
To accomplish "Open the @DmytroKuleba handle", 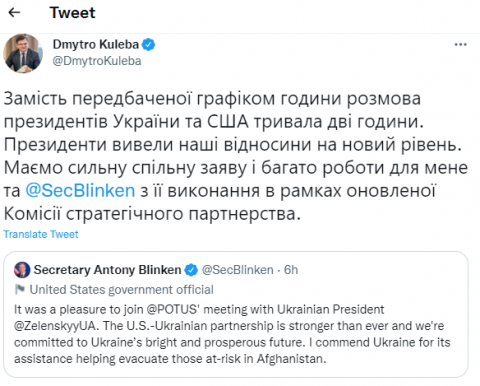I will (x=97, y=61).
